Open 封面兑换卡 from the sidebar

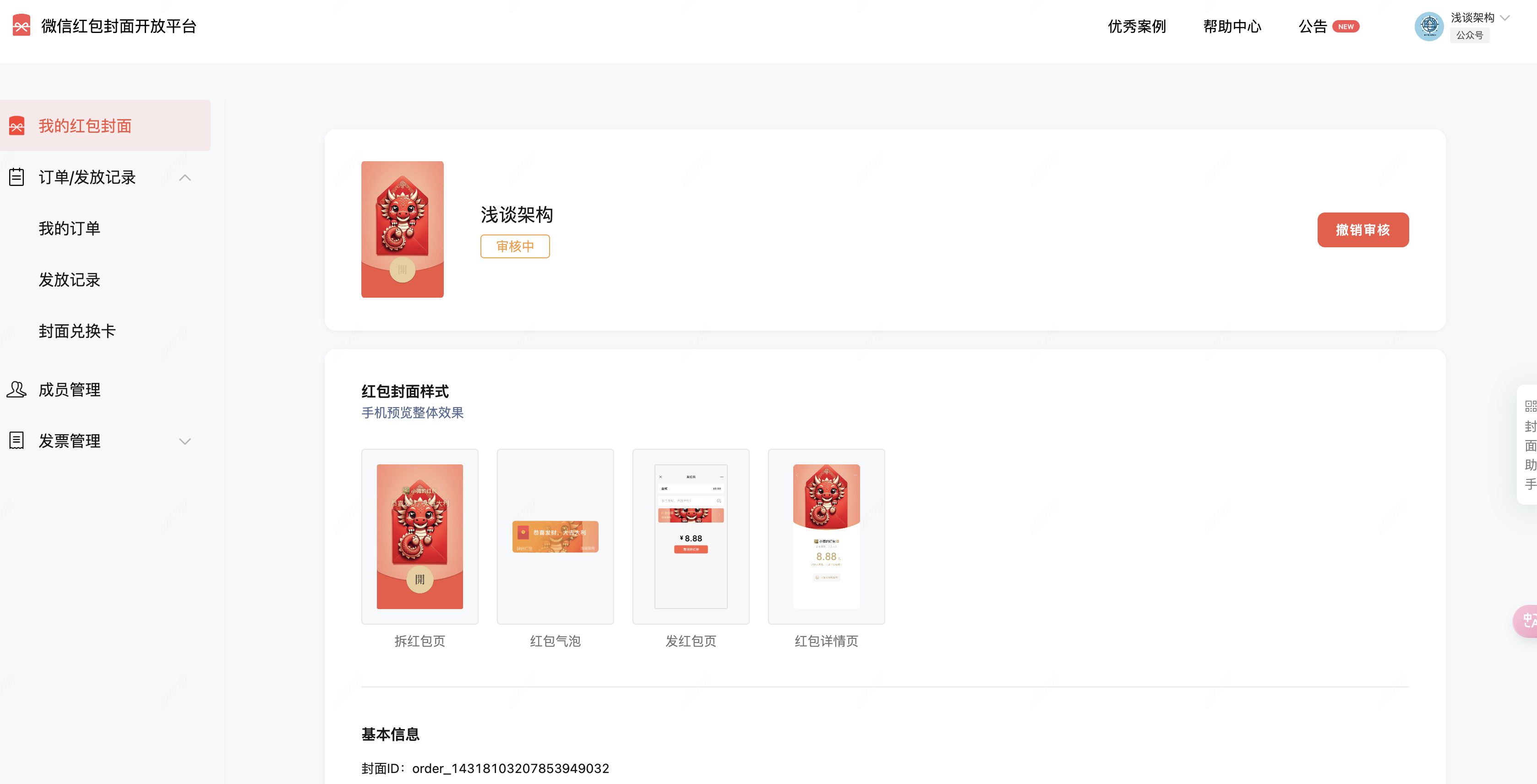coord(77,331)
